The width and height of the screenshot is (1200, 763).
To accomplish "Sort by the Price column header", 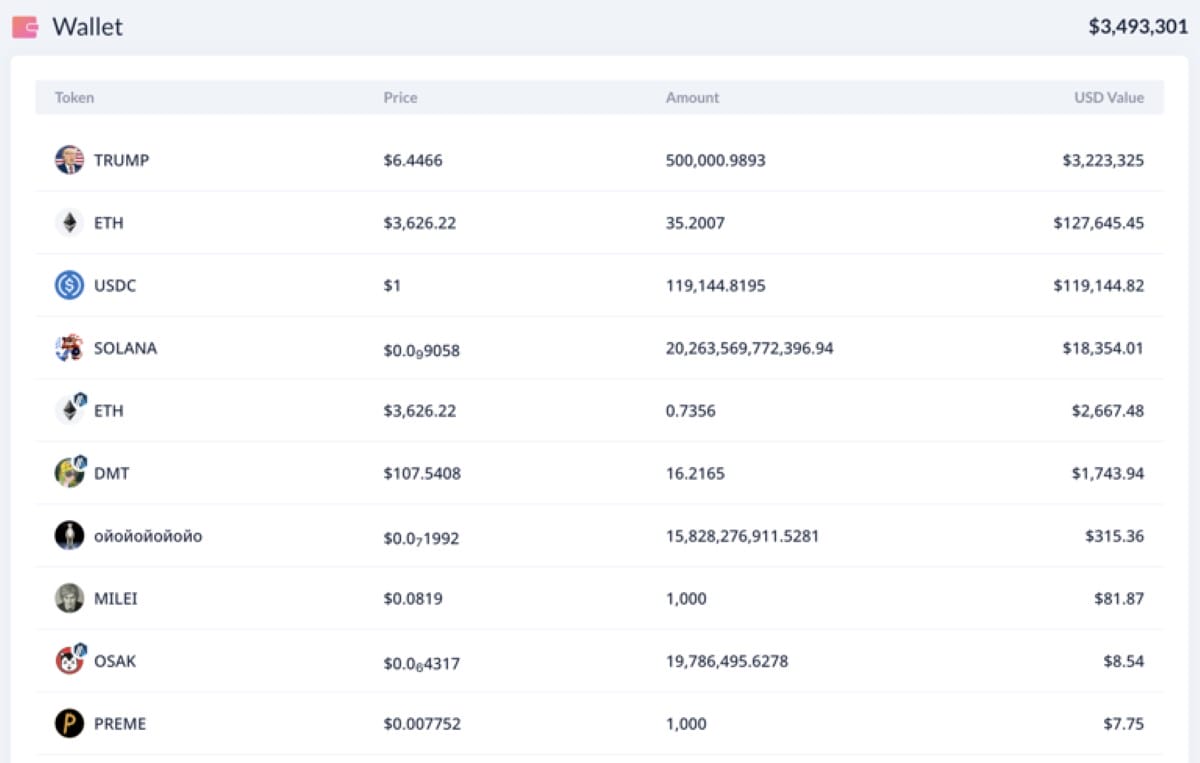I will [x=400, y=98].
